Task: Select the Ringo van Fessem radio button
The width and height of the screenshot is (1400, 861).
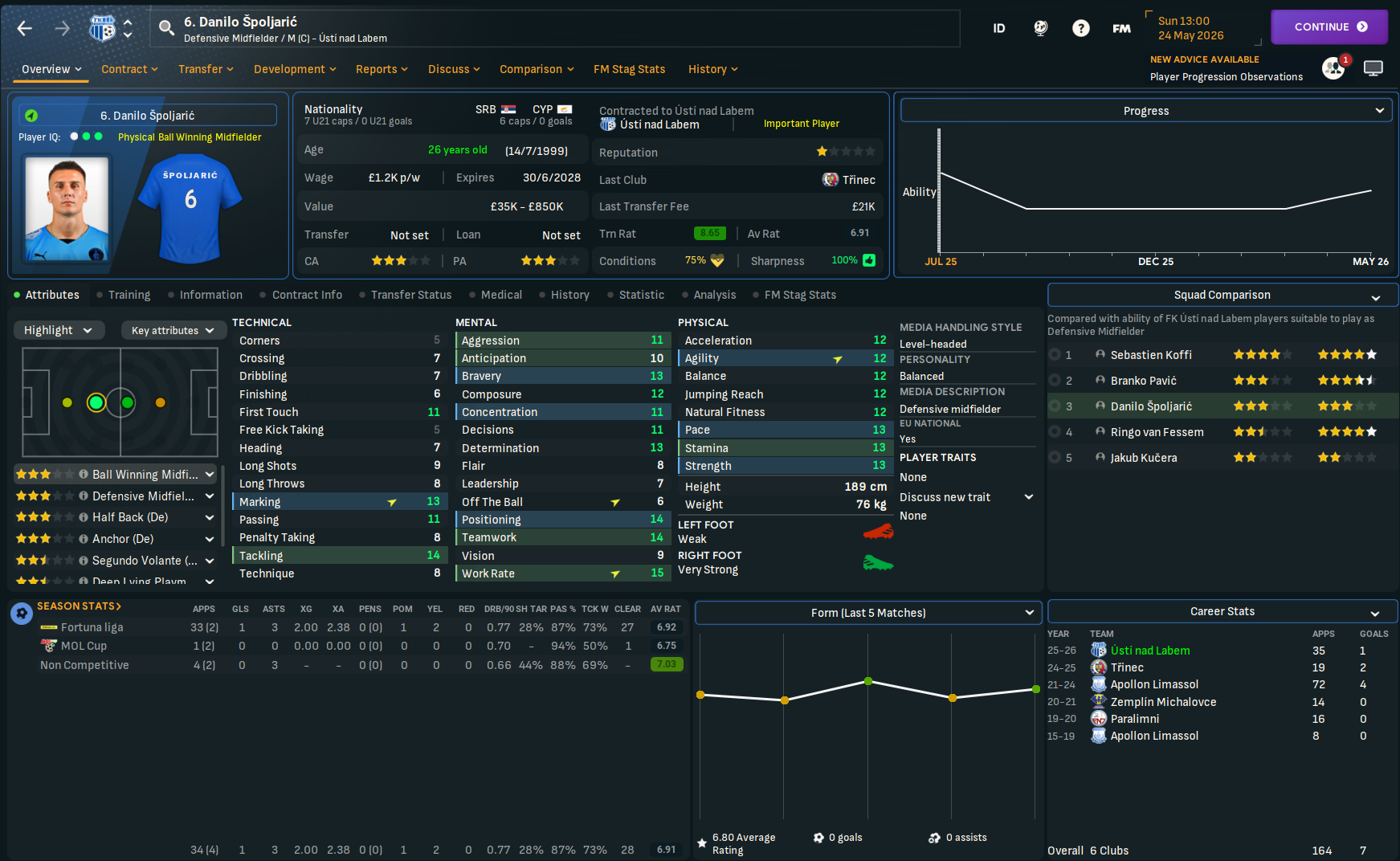Action: 1055,432
